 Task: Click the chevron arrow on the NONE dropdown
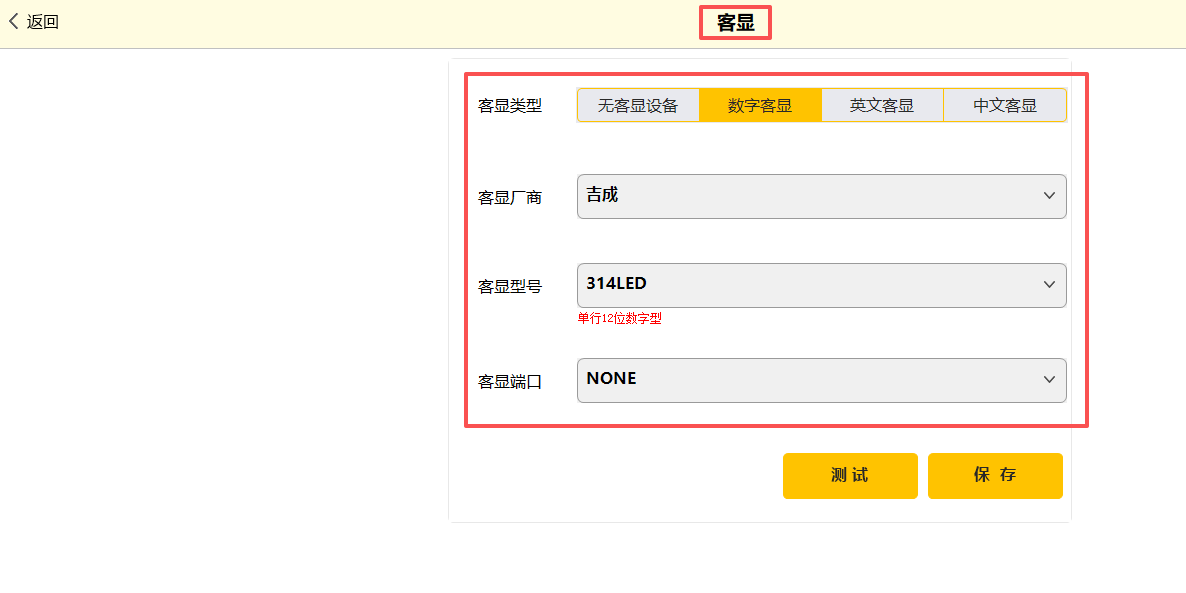1049,380
